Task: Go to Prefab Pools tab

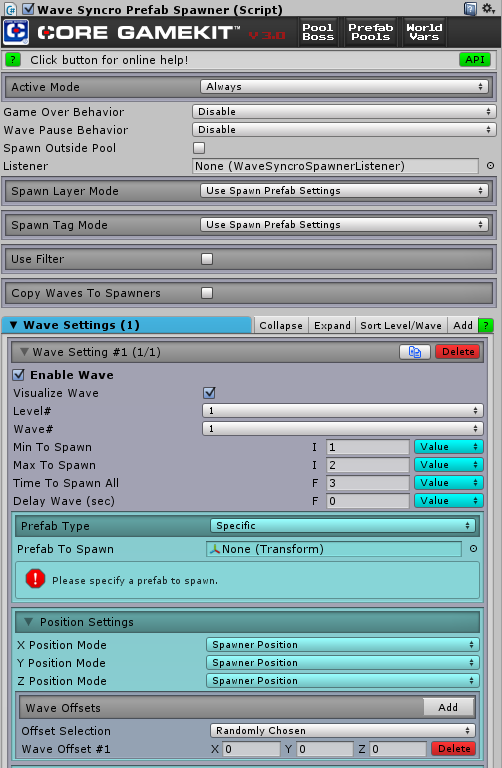Action: 370,32
